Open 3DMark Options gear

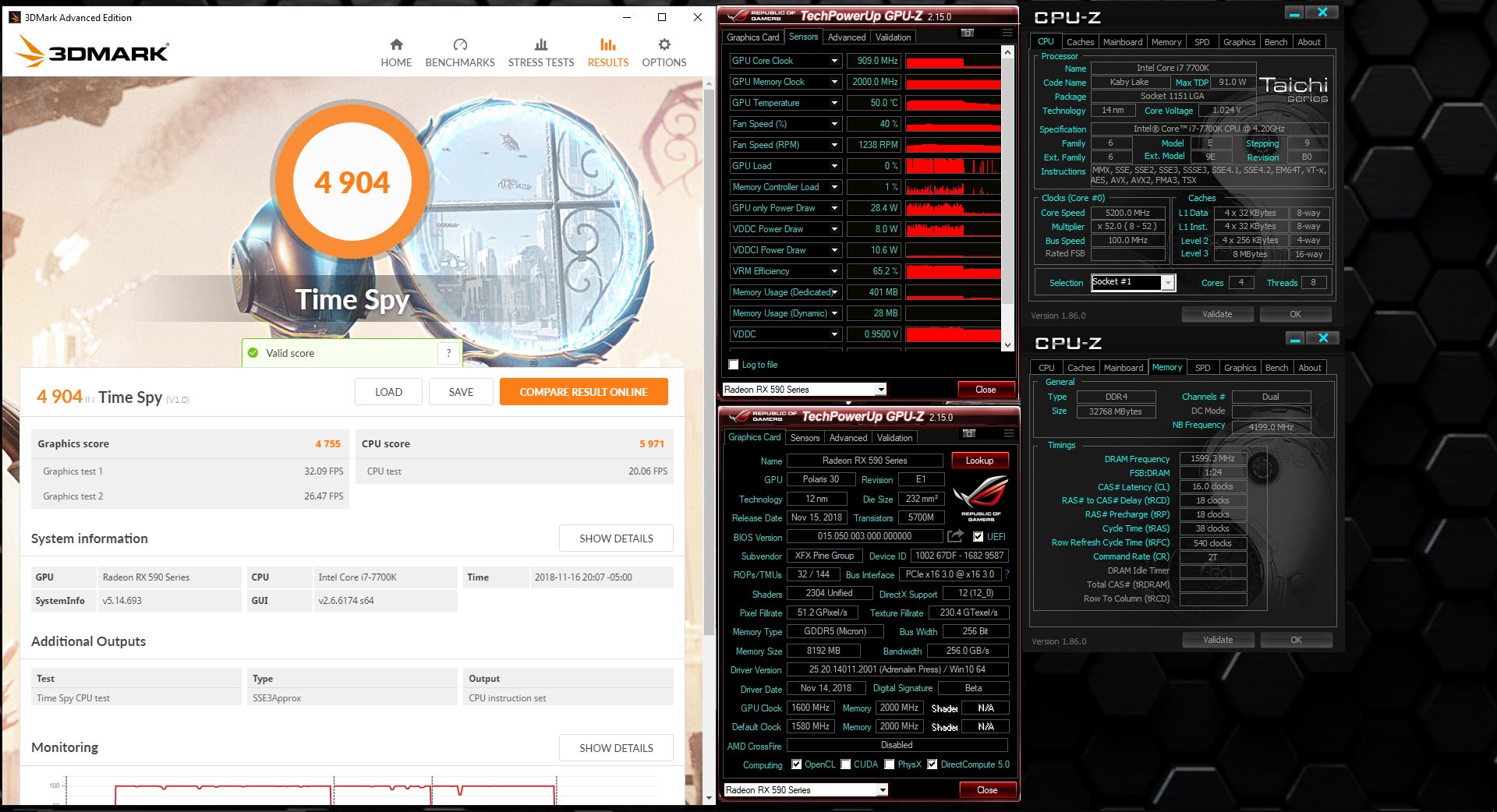[664, 53]
